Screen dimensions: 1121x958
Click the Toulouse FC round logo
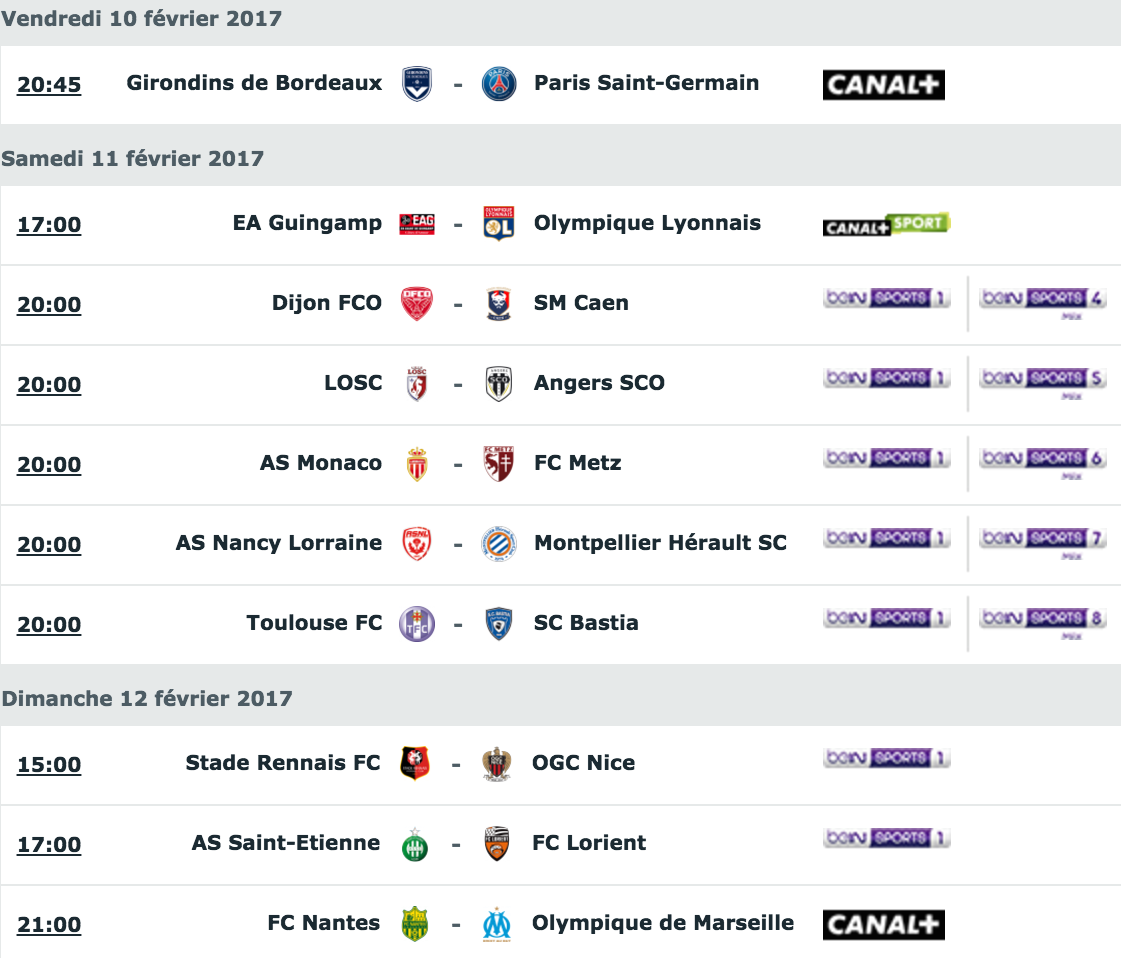(416, 624)
